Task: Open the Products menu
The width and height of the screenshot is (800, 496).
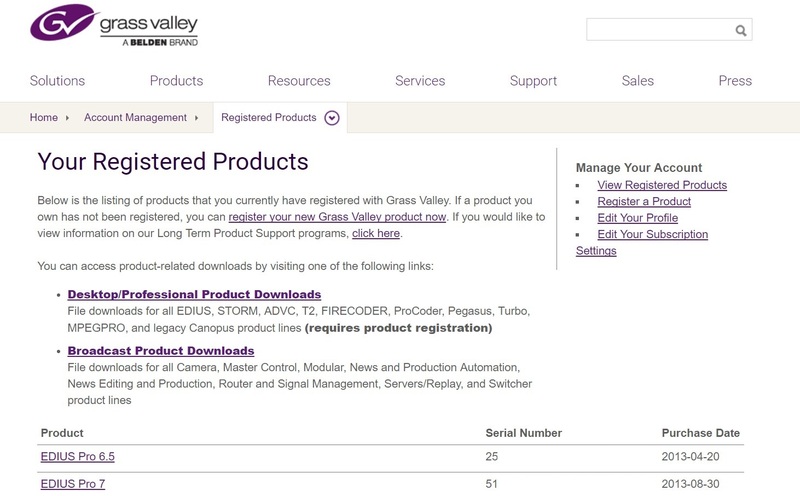Action: pyautogui.click(x=176, y=81)
